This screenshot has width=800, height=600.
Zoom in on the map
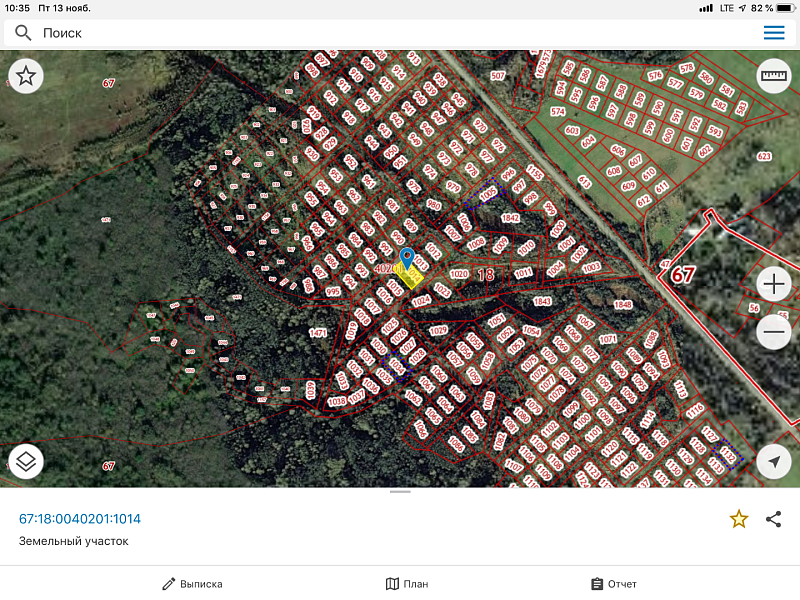tap(774, 284)
